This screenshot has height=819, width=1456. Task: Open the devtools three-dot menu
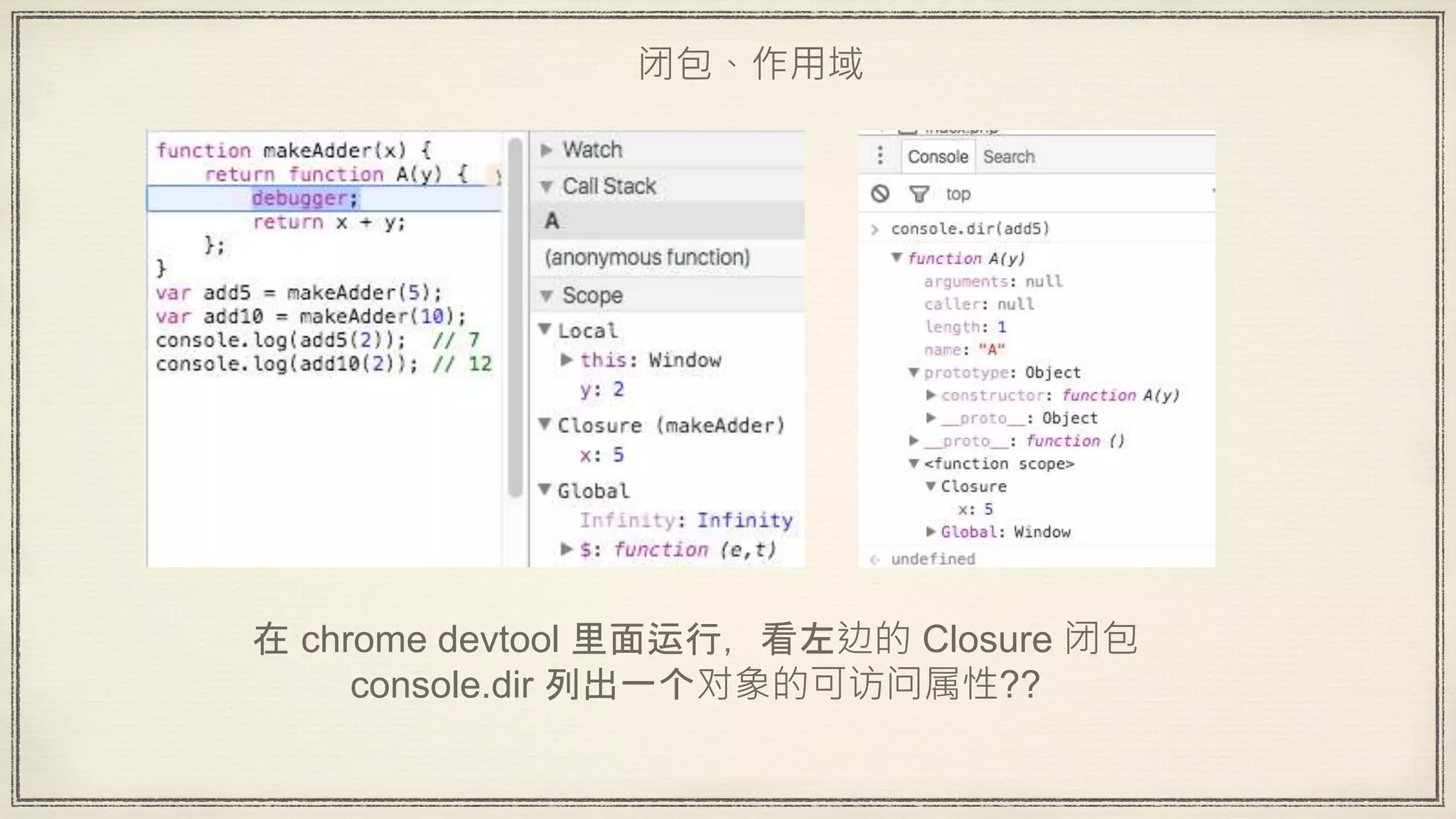point(880,155)
